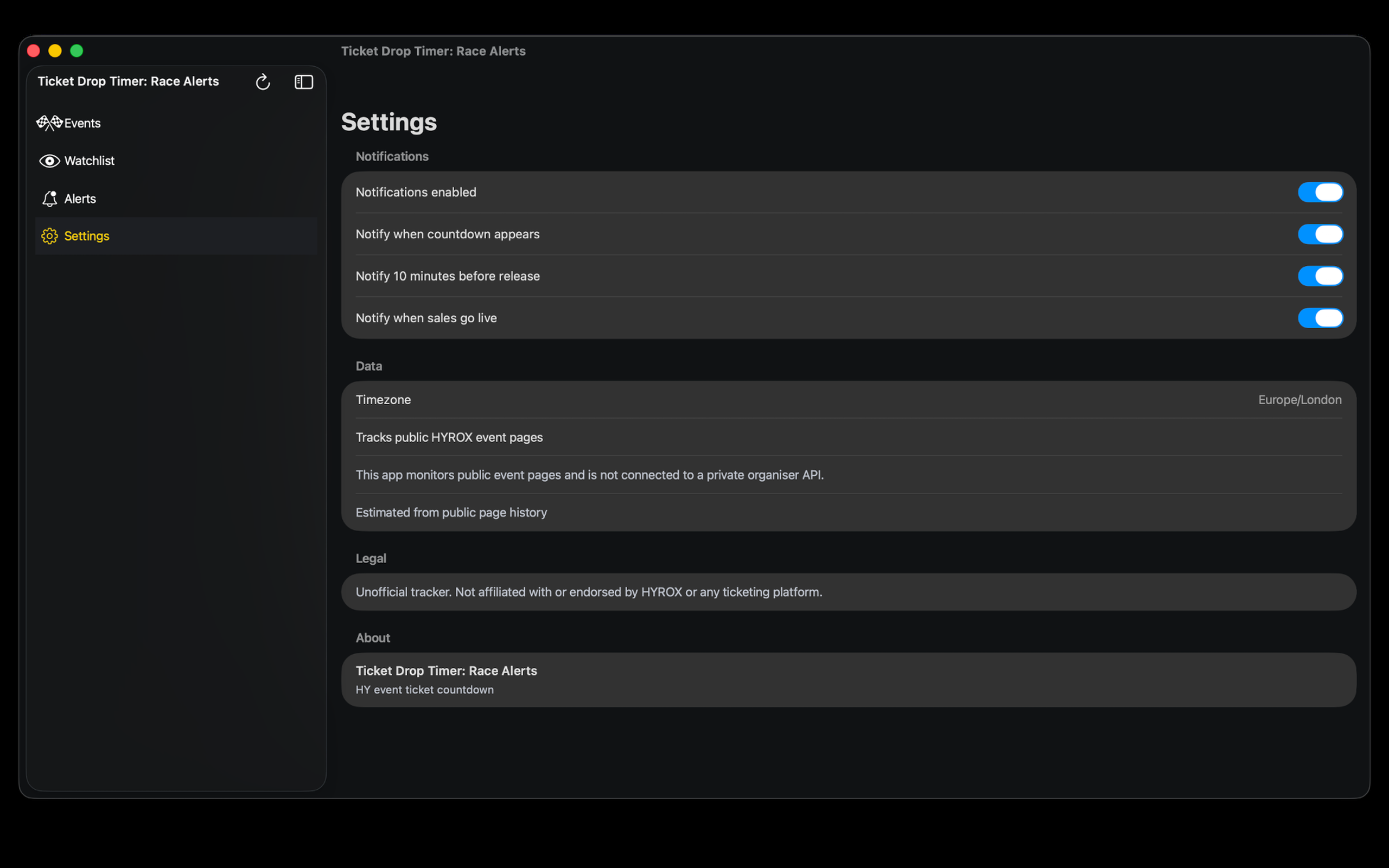Click the Notify 10 minutes before release label
Image resolution: width=1389 pixels, height=868 pixels.
click(x=448, y=276)
